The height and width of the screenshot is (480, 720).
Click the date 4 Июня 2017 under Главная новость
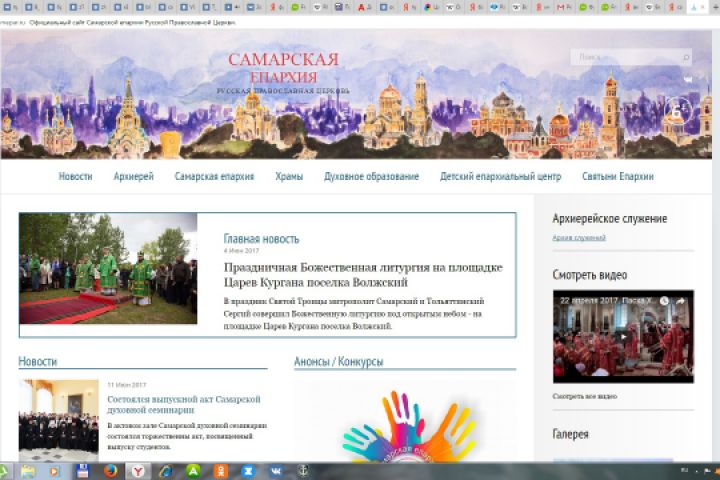coord(241,251)
